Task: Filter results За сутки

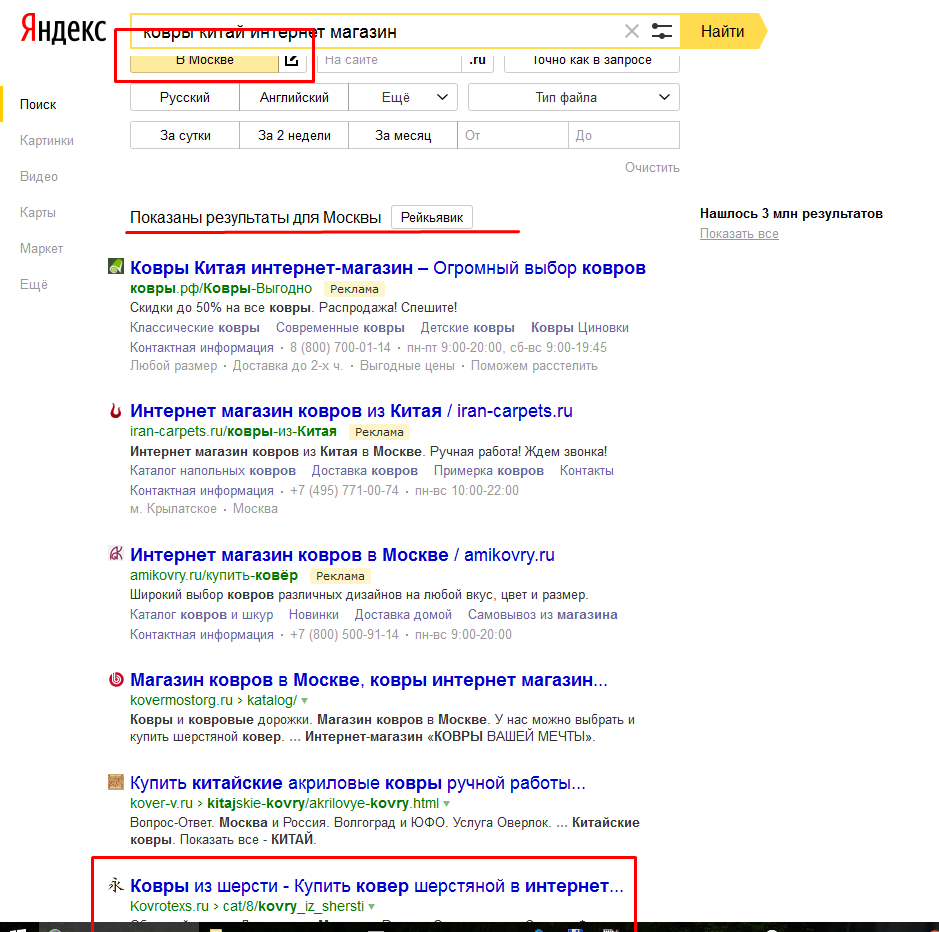Action: 184,135
